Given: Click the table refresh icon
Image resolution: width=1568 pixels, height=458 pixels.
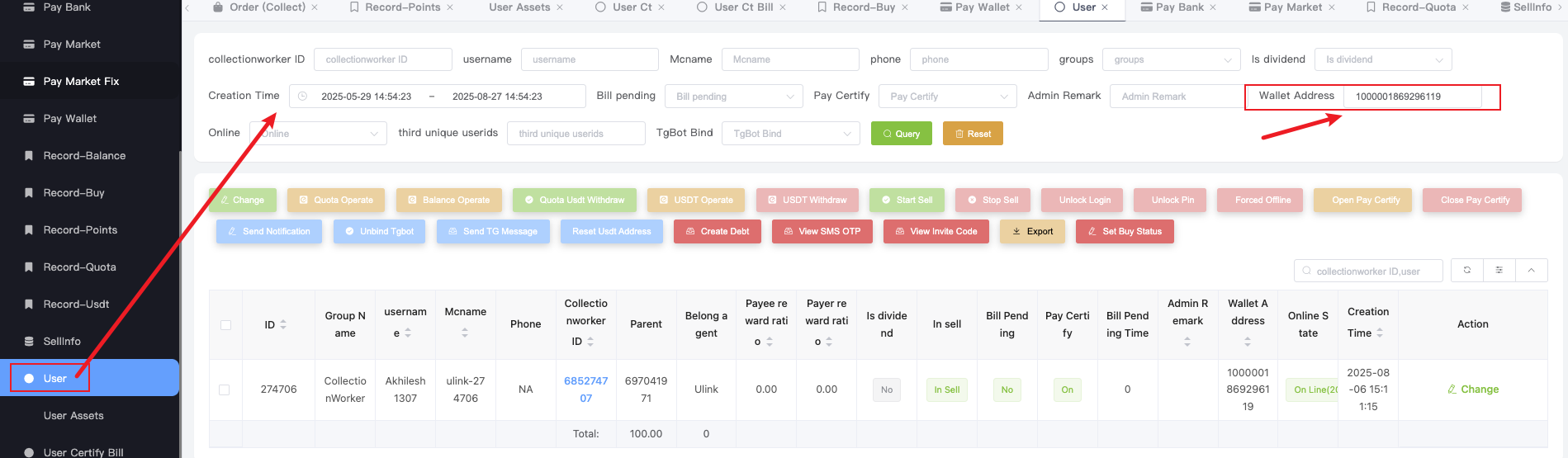Looking at the screenshot, I should tap(1466, 271).
